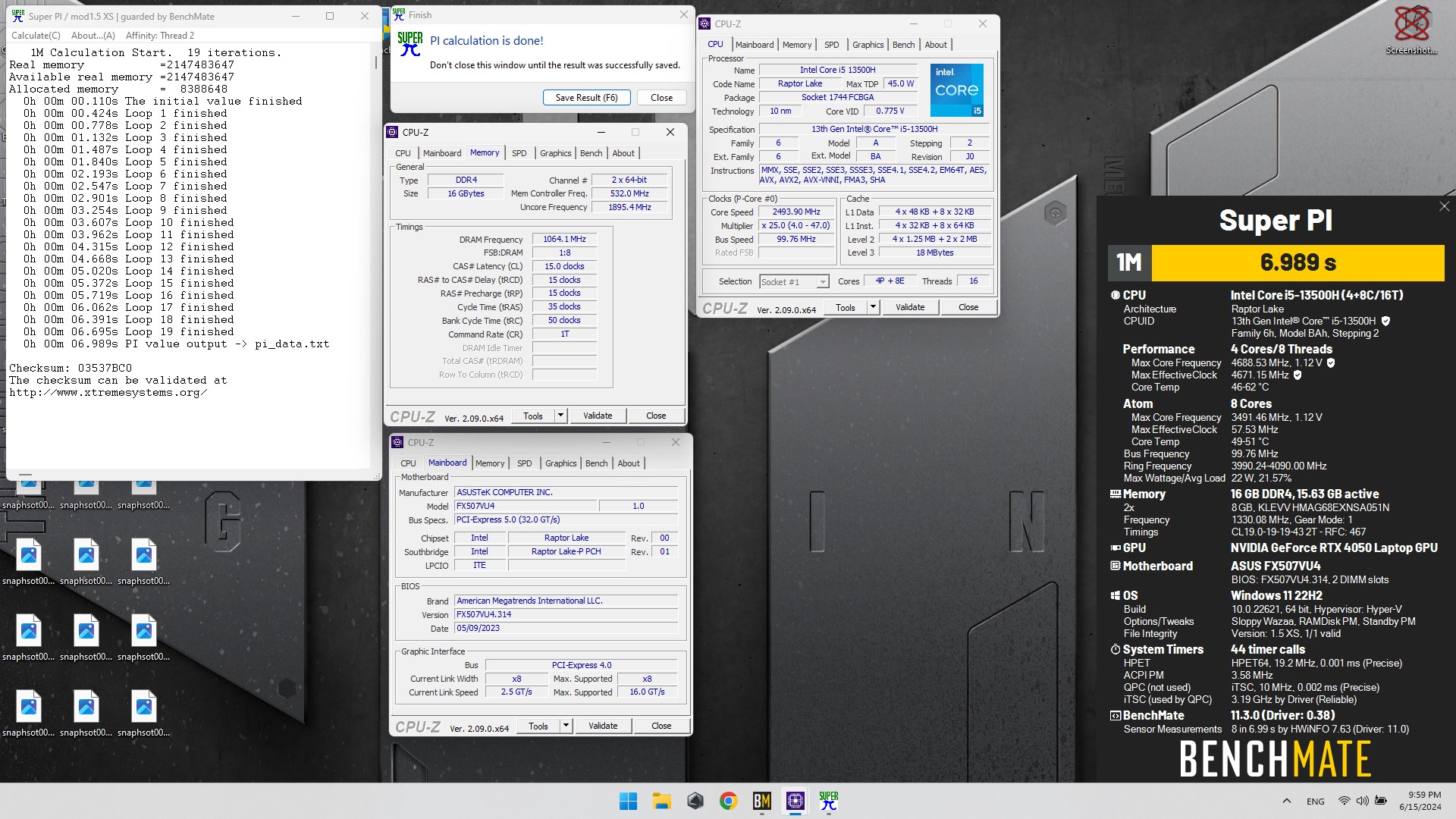This screenshot has width=1456, height=819.
Task: Click the dark cube app on the taskbar
Action: (695, 801)
